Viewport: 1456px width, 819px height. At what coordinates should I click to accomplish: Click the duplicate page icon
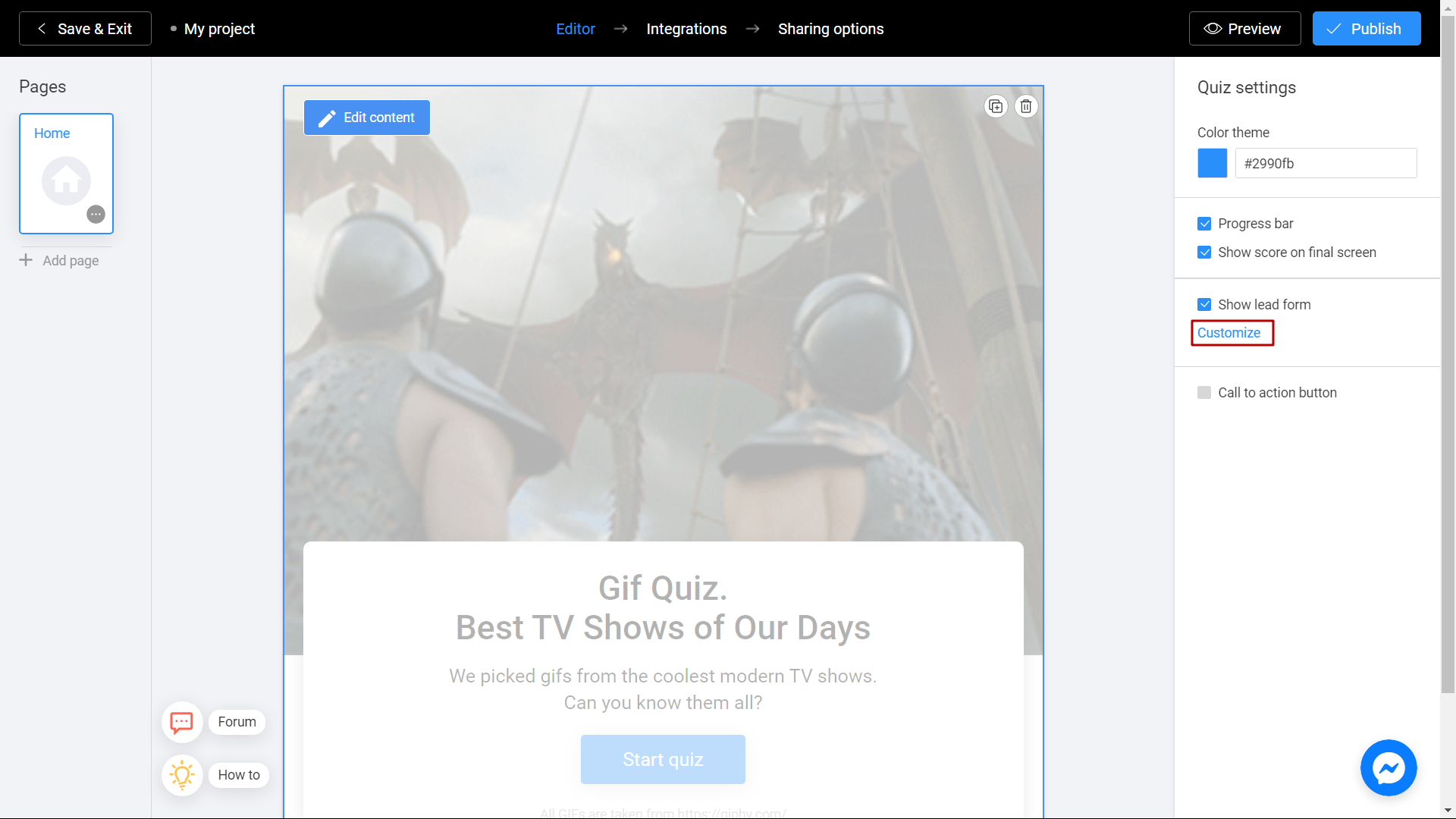(996, 106)
